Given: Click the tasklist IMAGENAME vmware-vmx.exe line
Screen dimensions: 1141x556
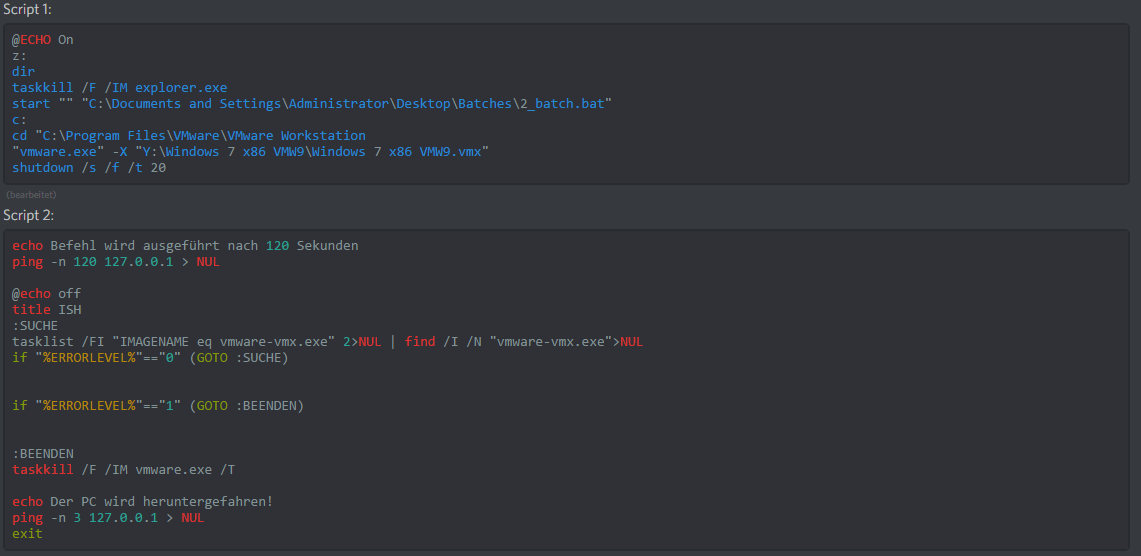Looking at the screenshot, I should click(327, 342).
